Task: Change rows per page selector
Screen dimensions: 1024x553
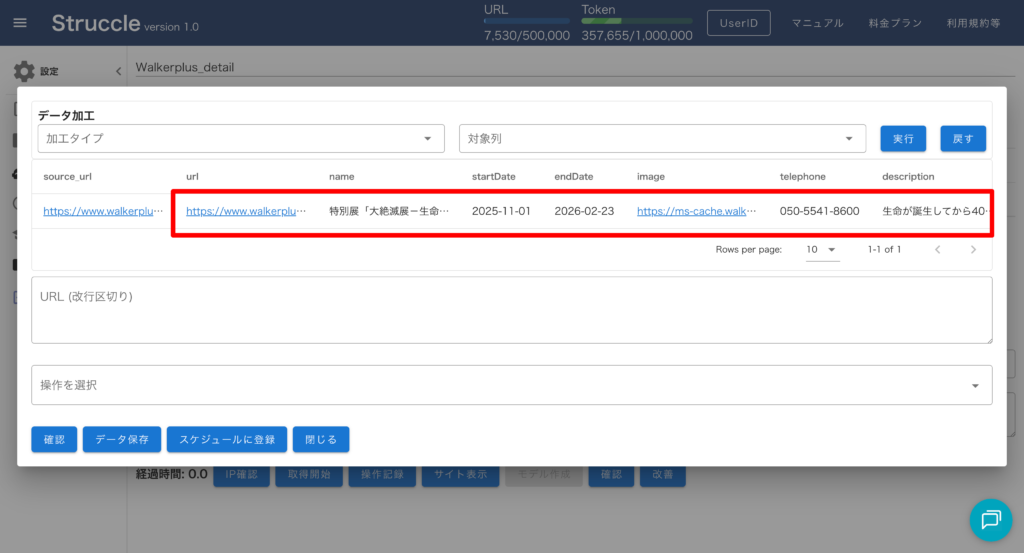Action: (x=822, y=249)
